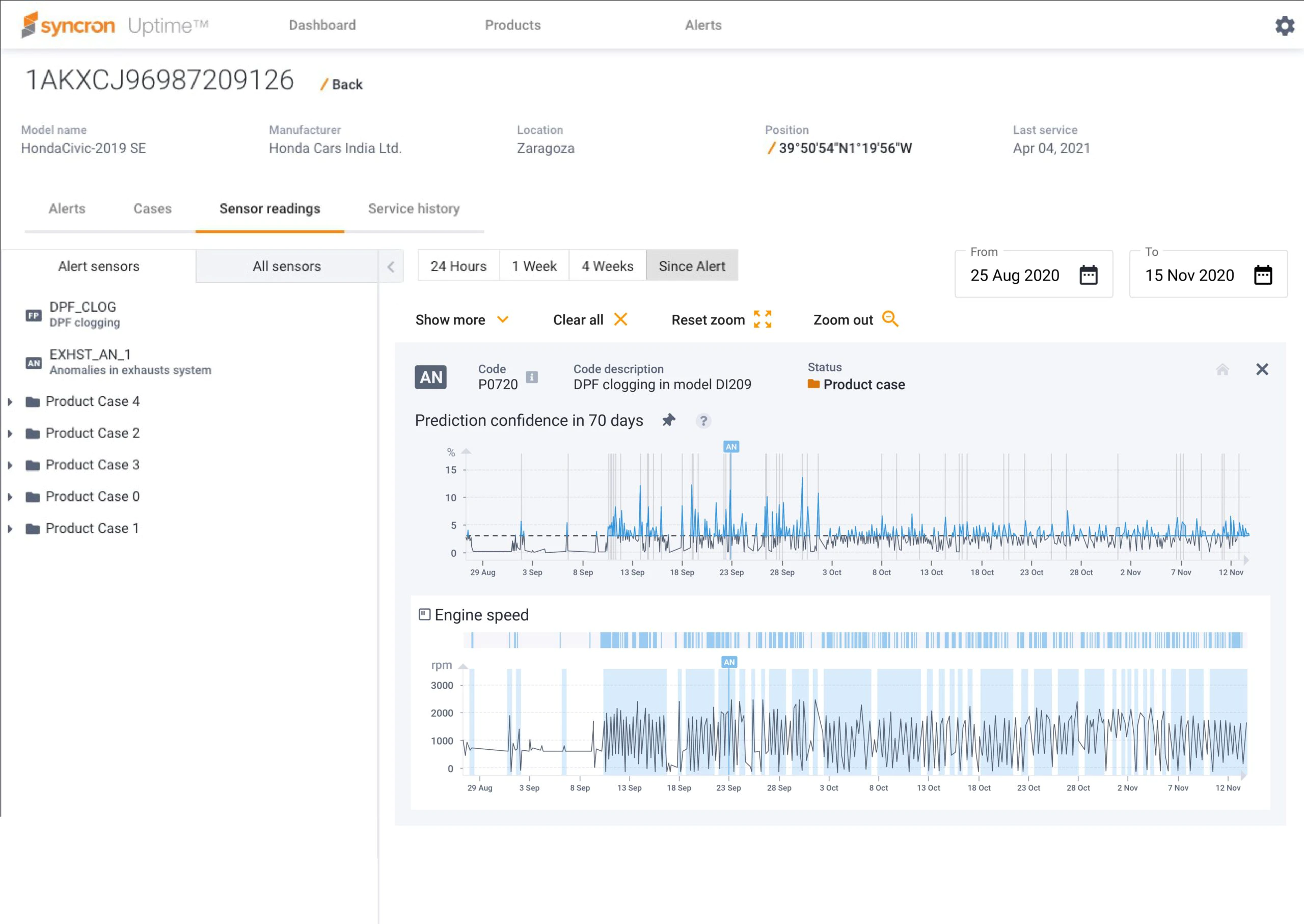Viewport: 1304px width, 924px height.
Task: Open calendar picker for To date
Action: pos(1263,275)
